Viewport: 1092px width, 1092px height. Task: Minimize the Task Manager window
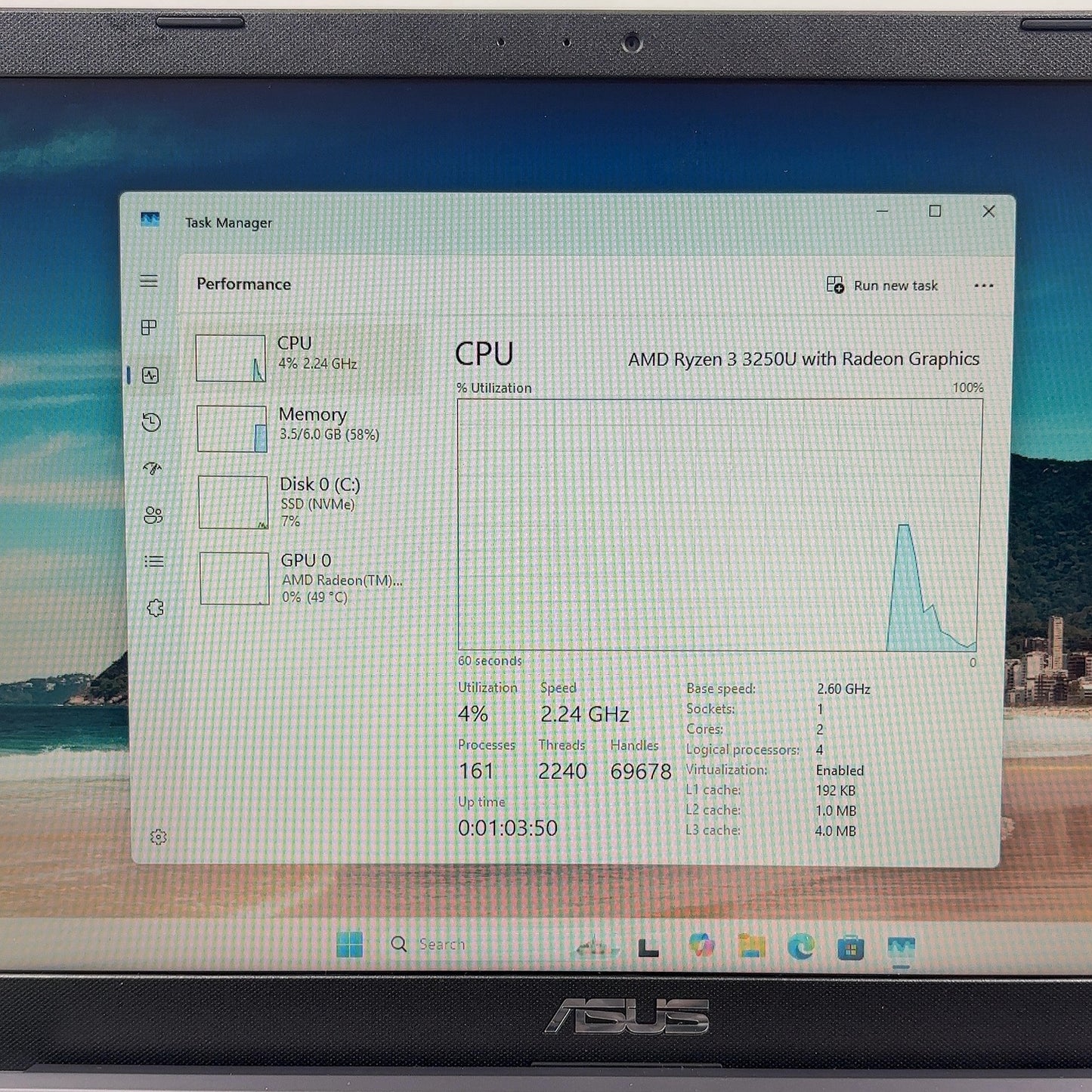882,212
